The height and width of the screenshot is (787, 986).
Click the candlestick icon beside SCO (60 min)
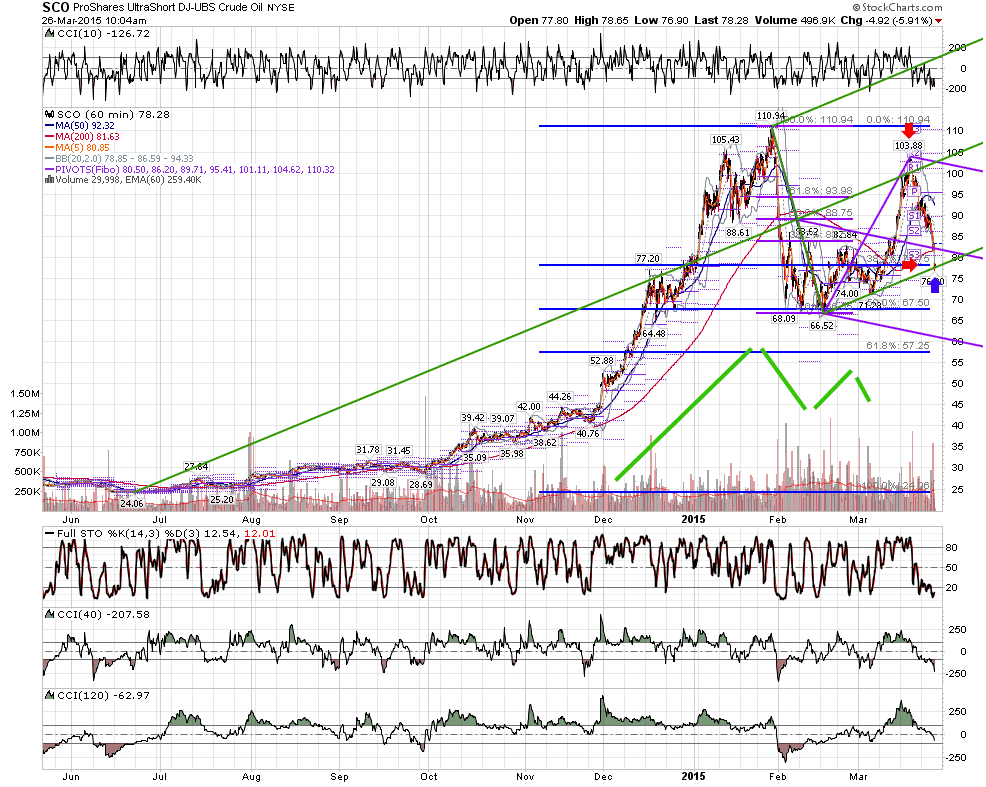50,114
